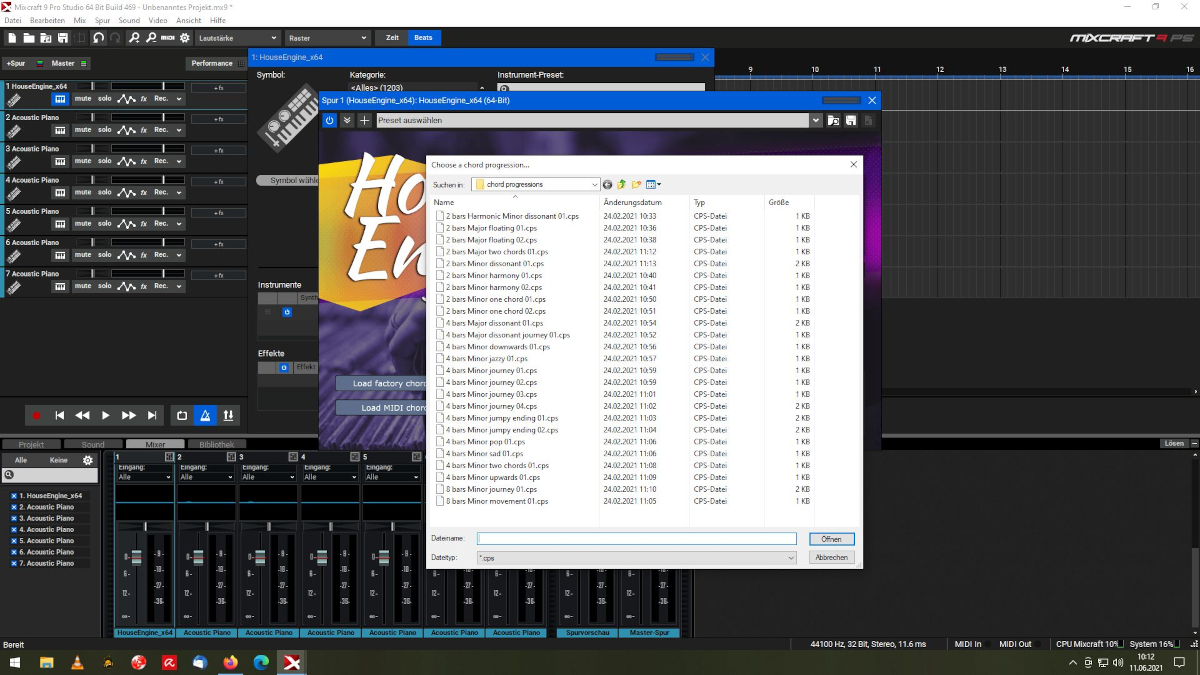
Task: Solo track 2 Acoustic Piano
Action: 105,130
